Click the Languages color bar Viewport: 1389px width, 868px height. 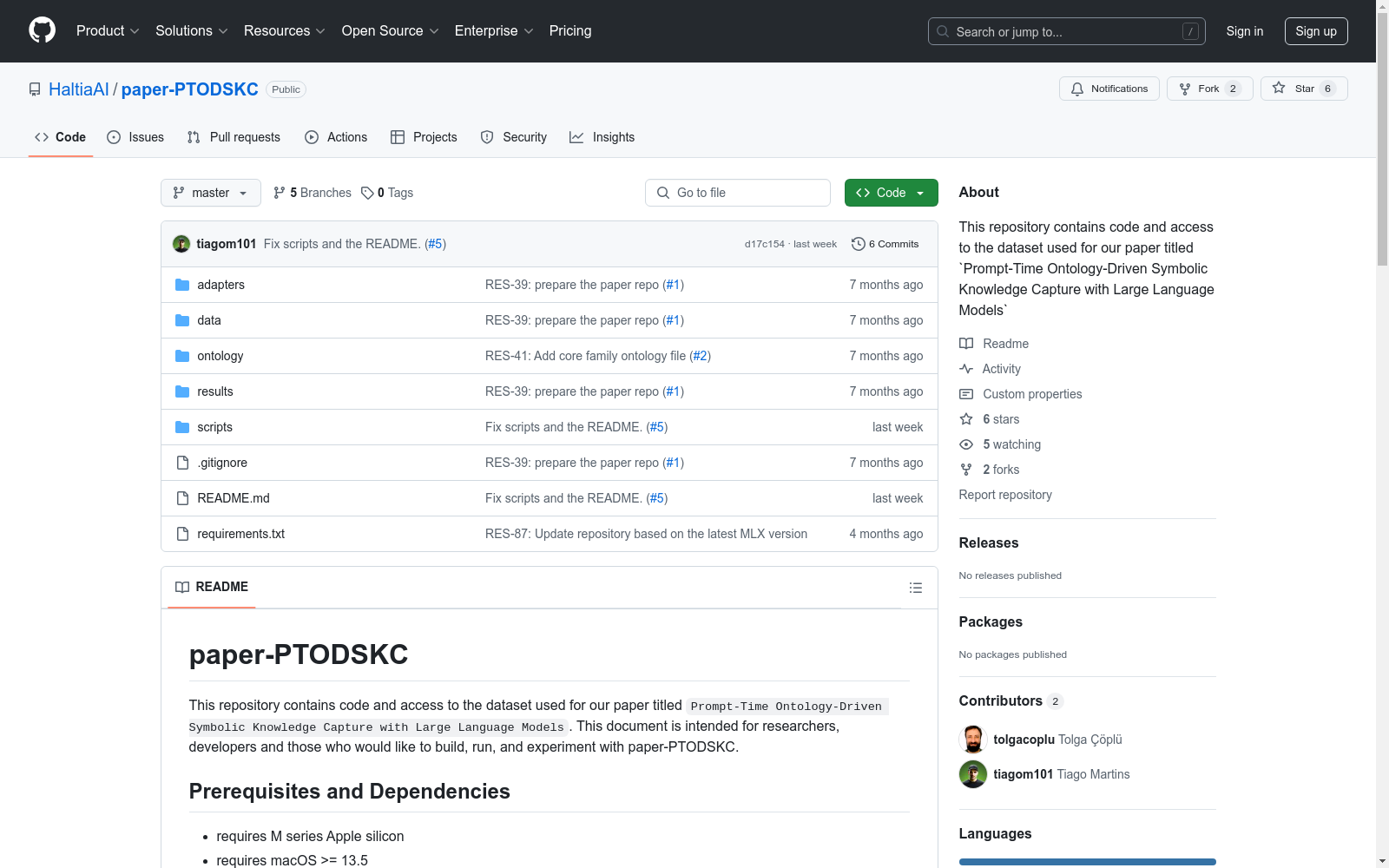pyautogui.click(x=1088, y=862)
